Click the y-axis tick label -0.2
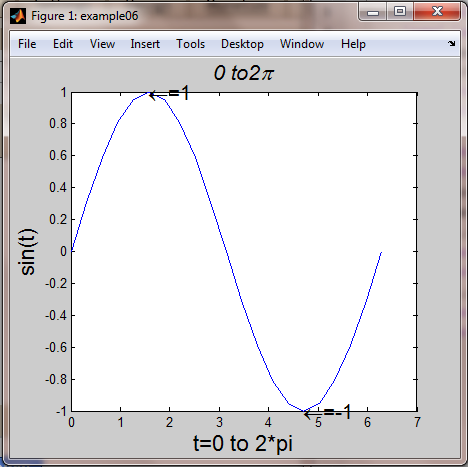The width and height of the screenshot is (468, 467). pos(56,284)
